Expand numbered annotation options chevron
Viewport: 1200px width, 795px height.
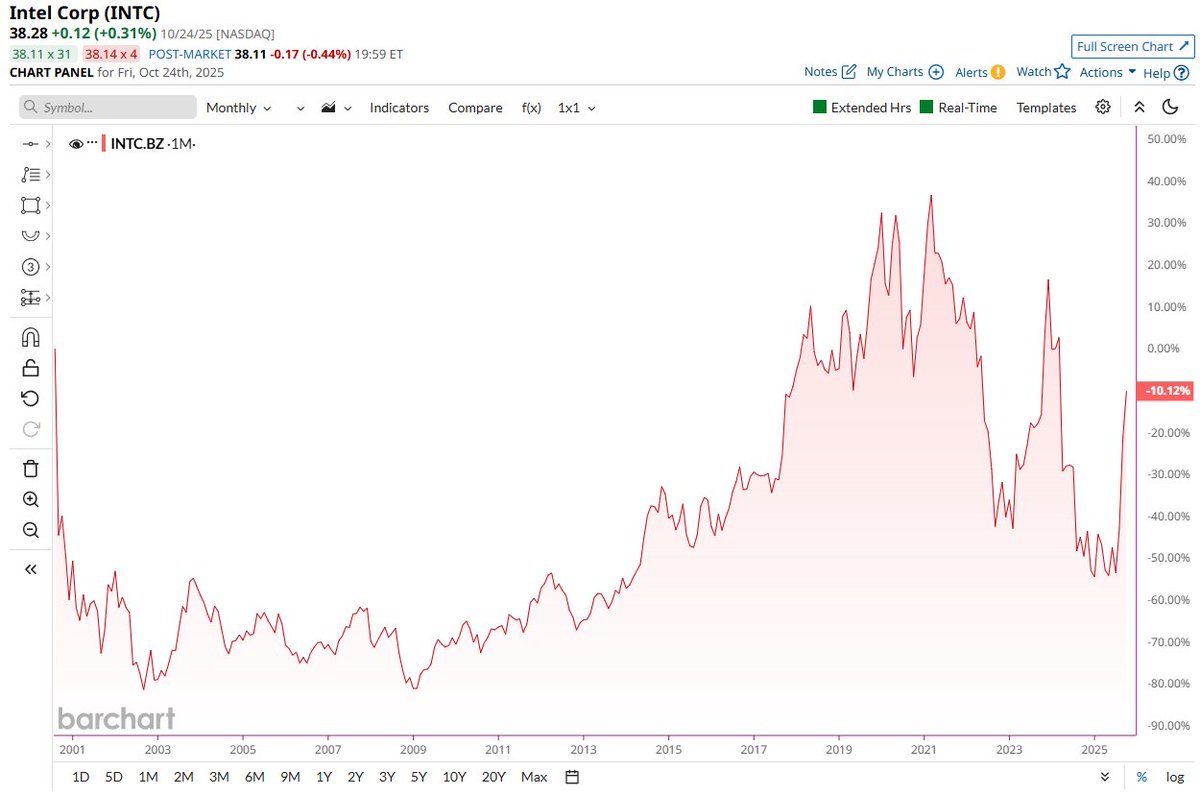(47, 267)
